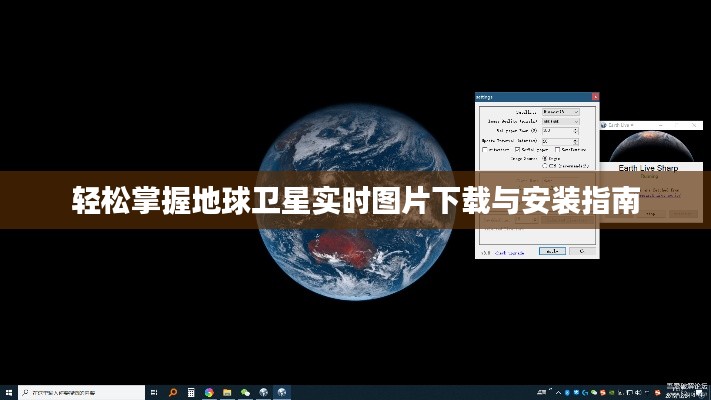Screen dimensions: 711x400
Task: Open the Windows Start menu
Action: click(x=8, y=392)
